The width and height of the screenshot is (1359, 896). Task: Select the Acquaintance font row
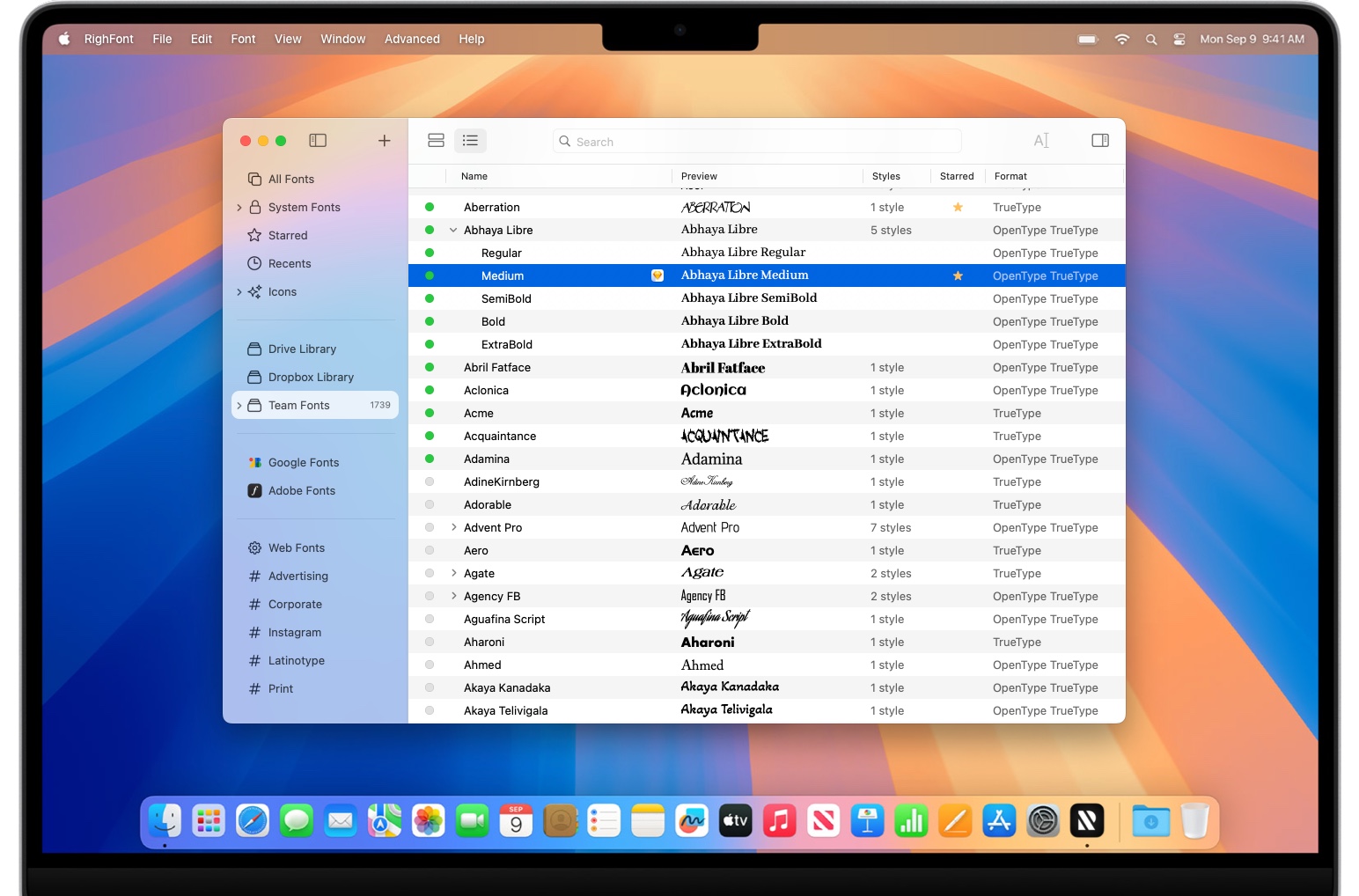767,436
